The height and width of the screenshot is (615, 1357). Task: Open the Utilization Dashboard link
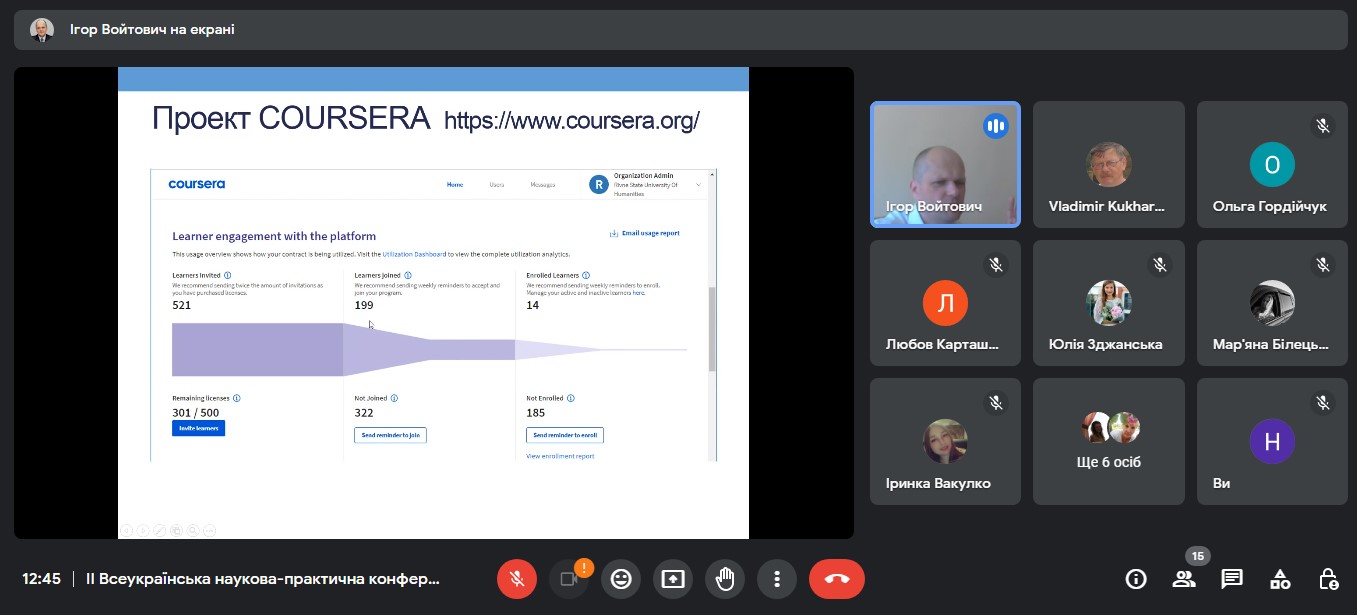pyautogui.click(x=414, y=255)
